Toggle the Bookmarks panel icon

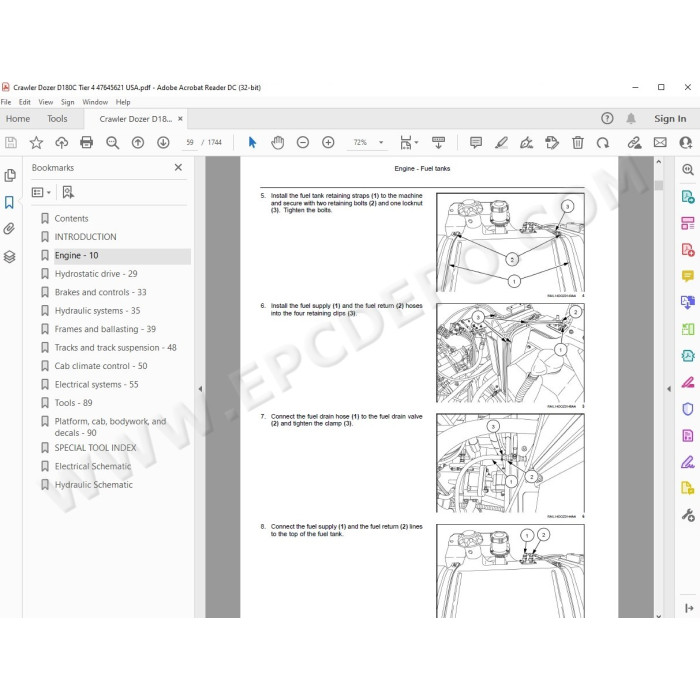[x=9, y=202]
